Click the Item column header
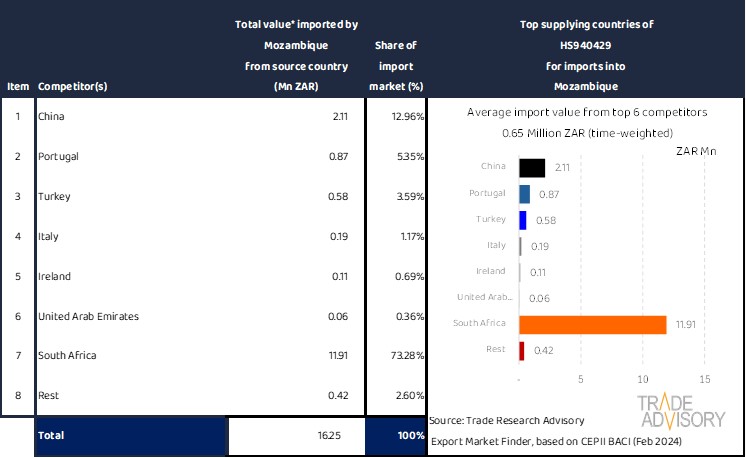Image resolution: width=746 pixels, height=458 pixels. pyautogui.click(x=17, y=87)
